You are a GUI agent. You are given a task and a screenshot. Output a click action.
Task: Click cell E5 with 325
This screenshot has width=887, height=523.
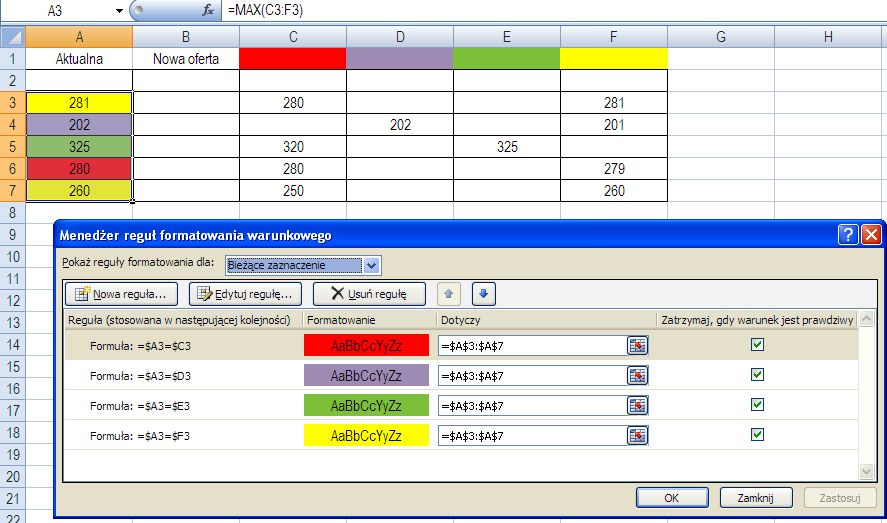point(507,147)
